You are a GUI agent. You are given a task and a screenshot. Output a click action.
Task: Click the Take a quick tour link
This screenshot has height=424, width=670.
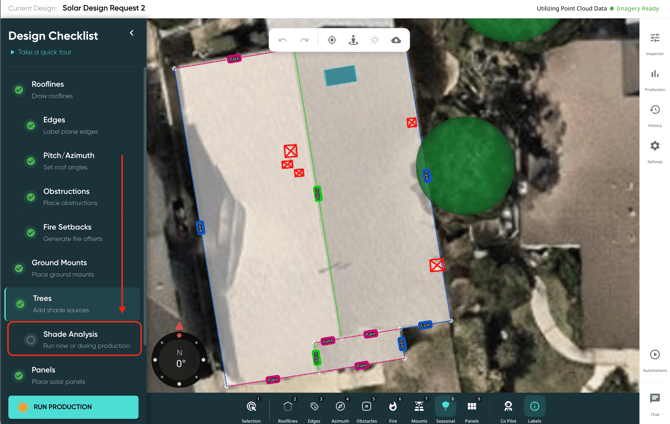click(x=44, y=52)
